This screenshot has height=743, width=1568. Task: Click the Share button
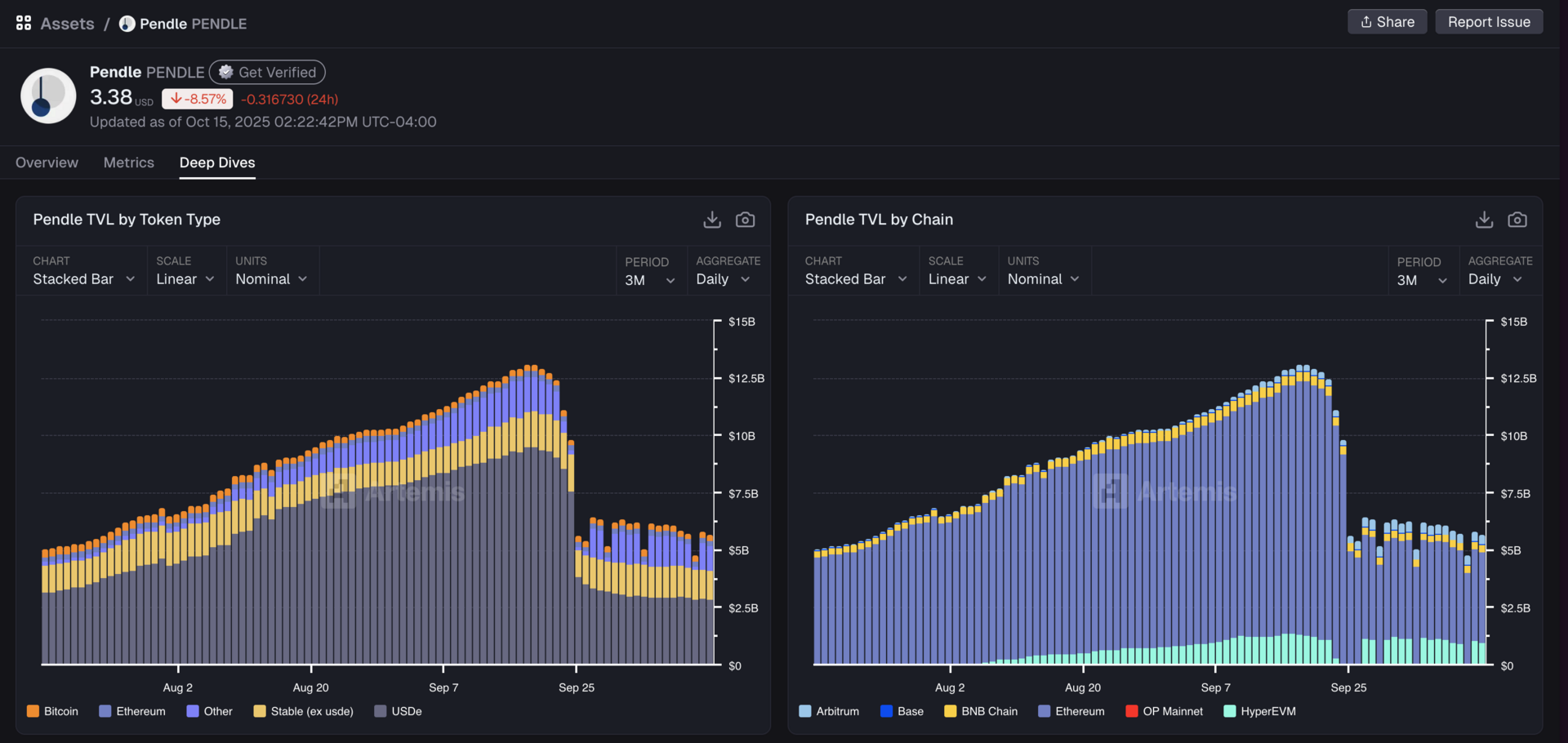(x=1387, y=22)
